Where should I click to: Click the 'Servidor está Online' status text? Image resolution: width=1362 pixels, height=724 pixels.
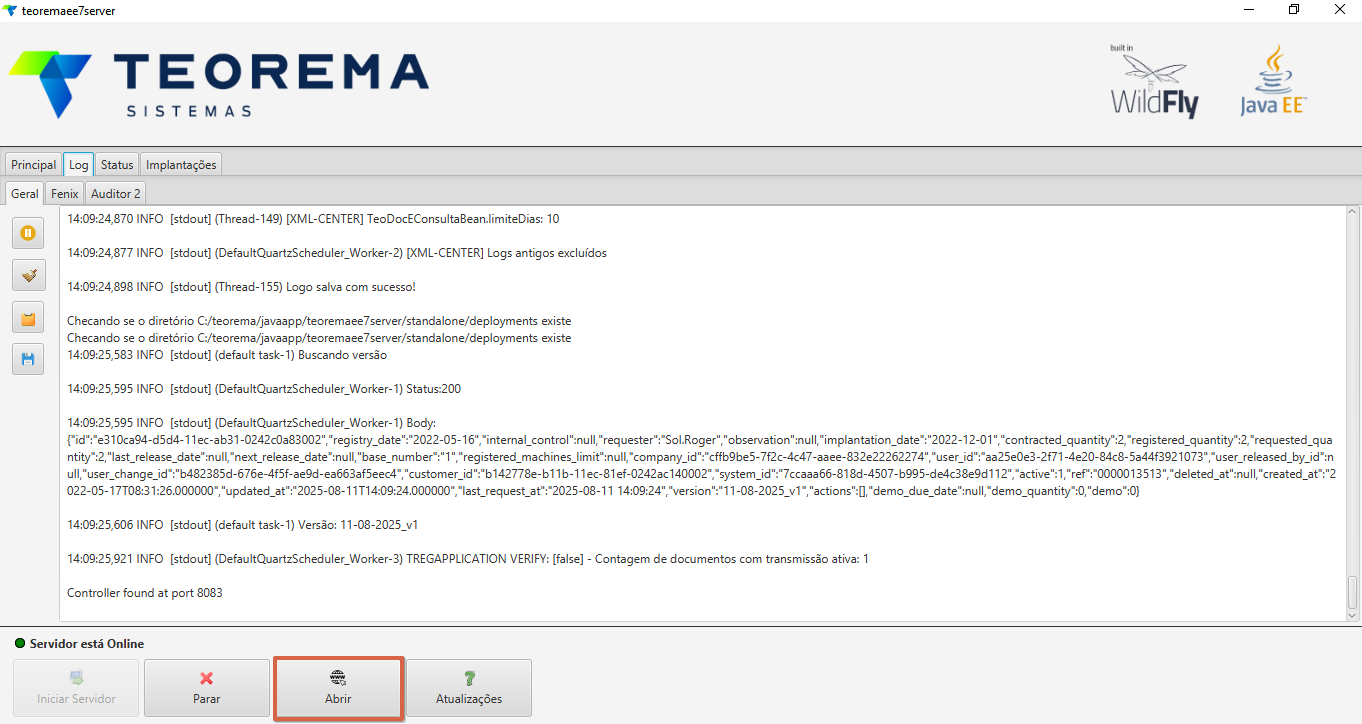87,644
